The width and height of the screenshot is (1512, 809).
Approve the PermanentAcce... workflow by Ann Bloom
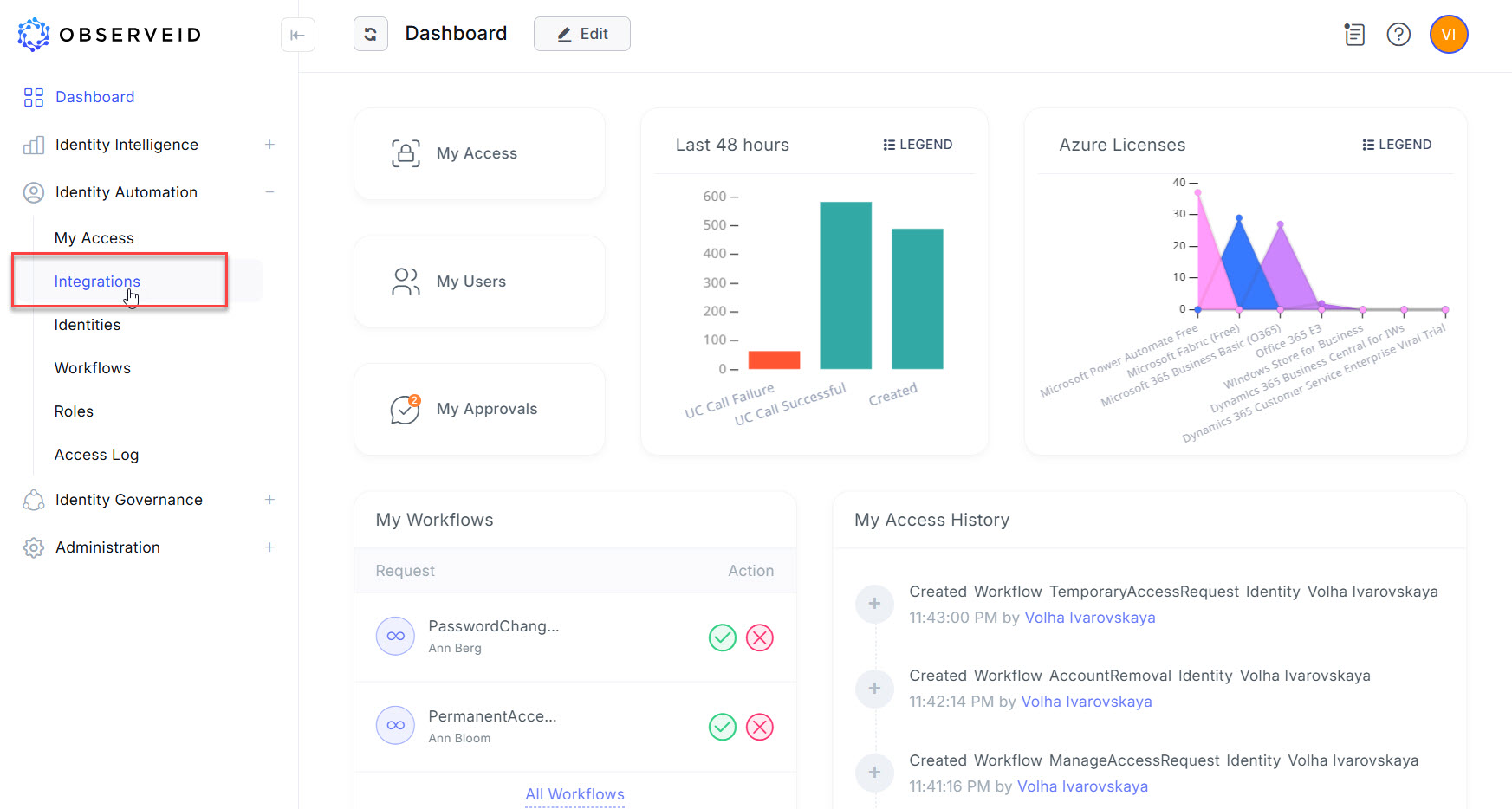click(722, 727)
